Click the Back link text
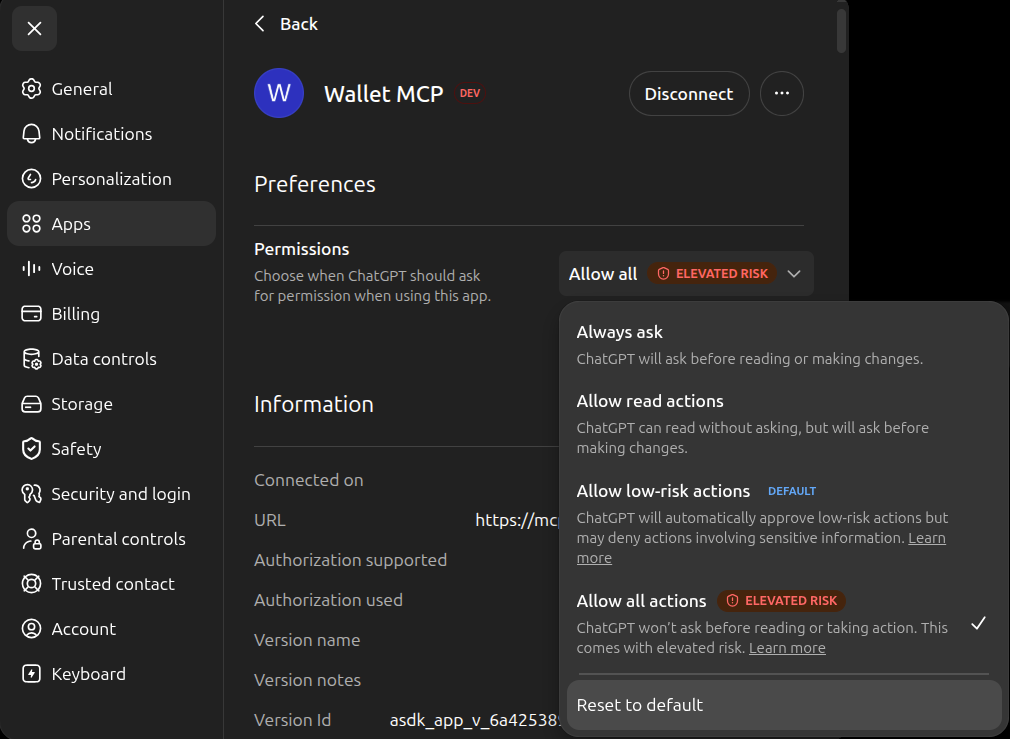Viewport: 1010px width, 739px height. 299,24
